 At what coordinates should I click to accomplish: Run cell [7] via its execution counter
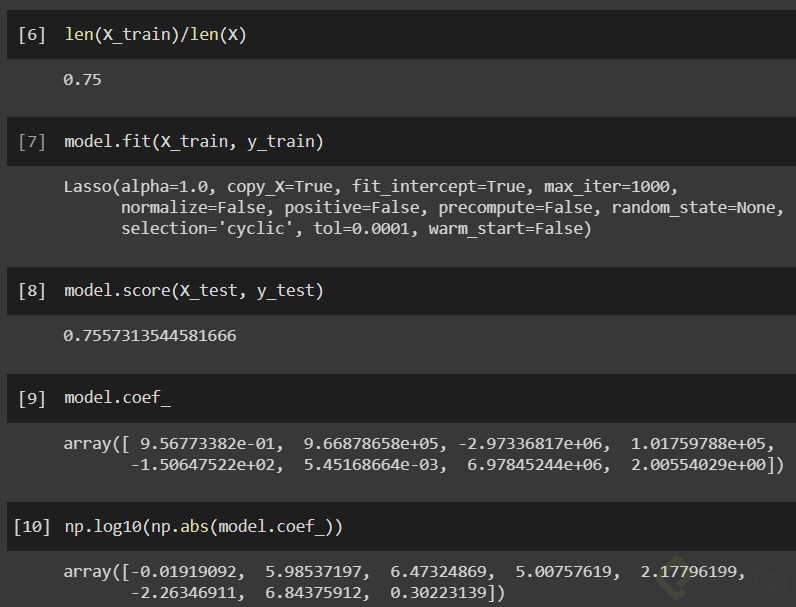point(32,142)
